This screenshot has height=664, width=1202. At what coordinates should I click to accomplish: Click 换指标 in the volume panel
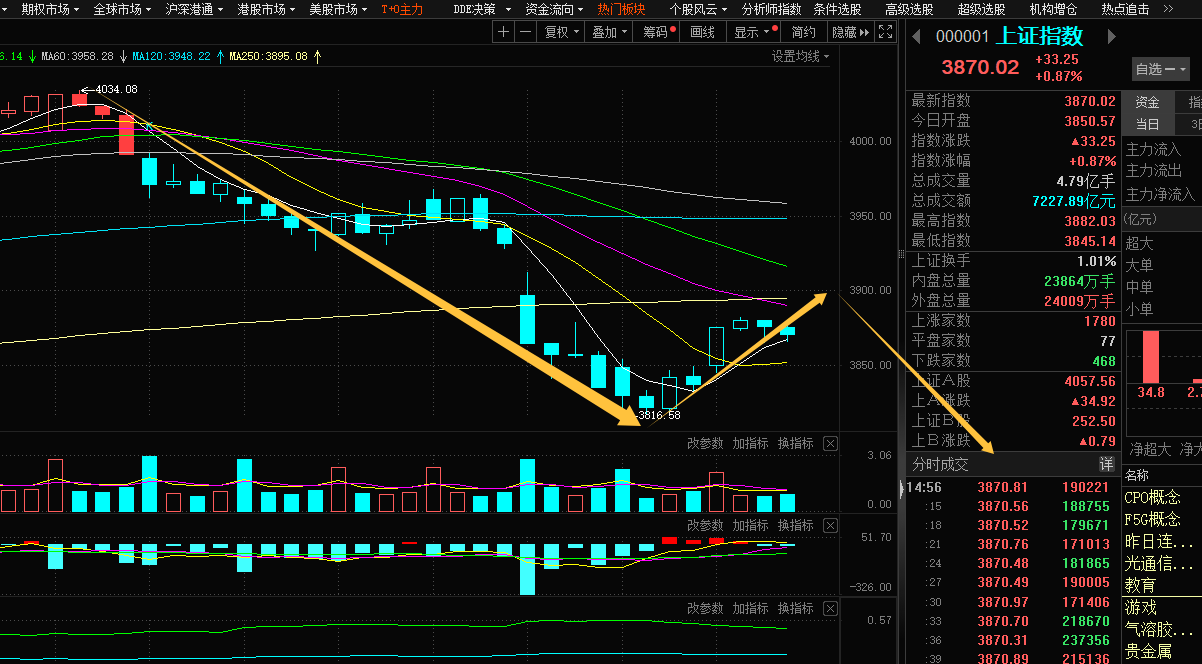pos(796,443)
